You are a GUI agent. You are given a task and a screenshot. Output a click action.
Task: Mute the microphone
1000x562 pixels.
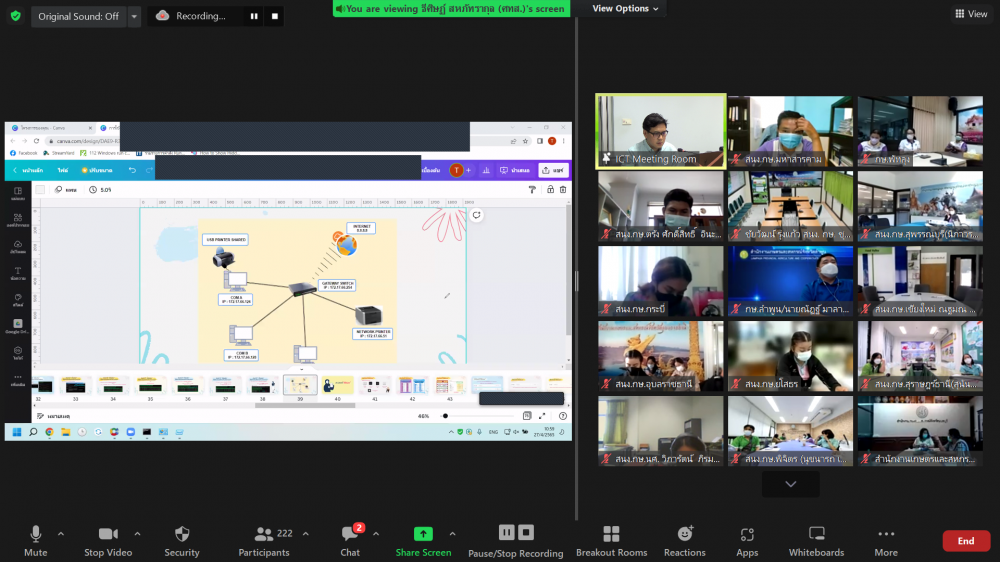pyautogui.click(x=36, y=535)
